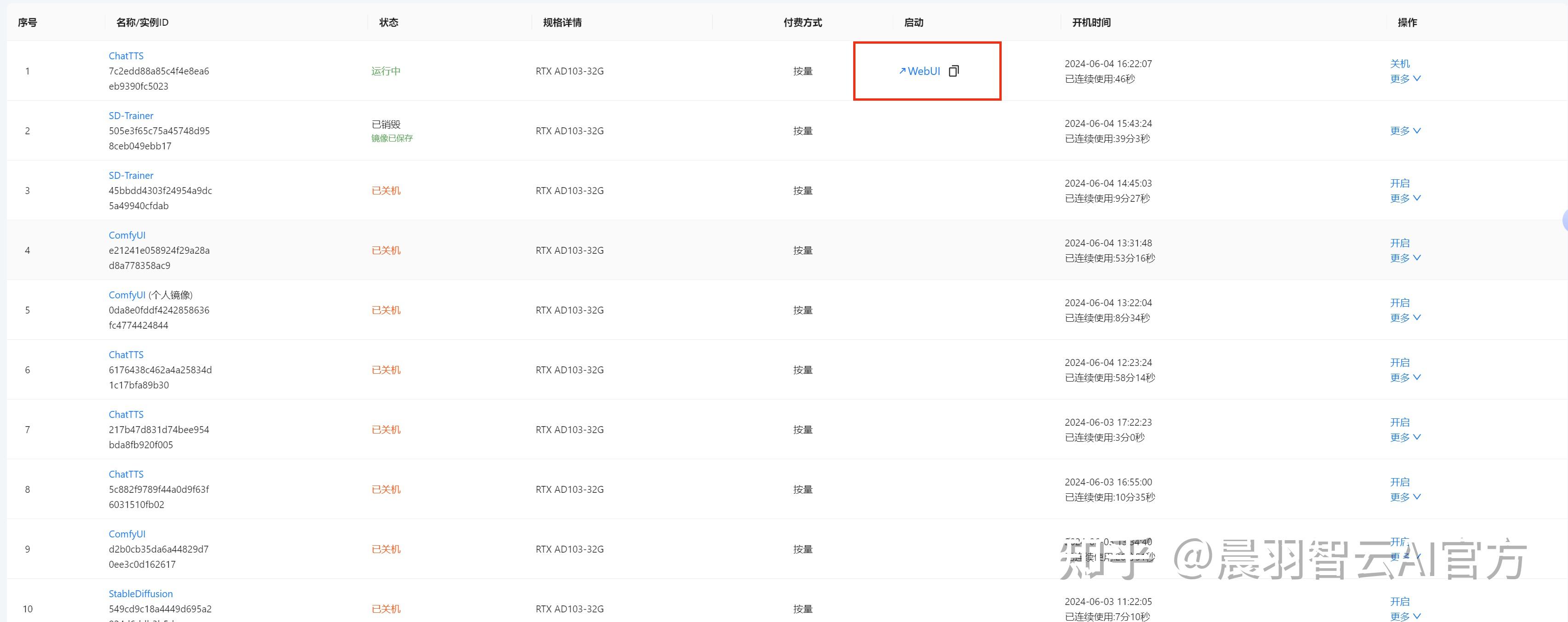Open the ComfyUI instance in row 4

(126, 235)
